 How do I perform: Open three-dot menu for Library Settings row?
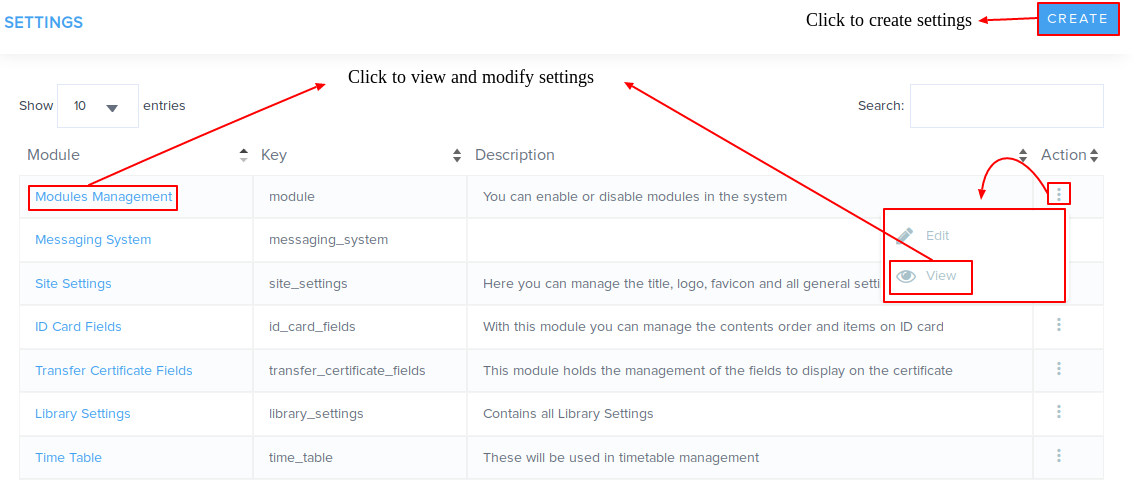point(1059,412)
